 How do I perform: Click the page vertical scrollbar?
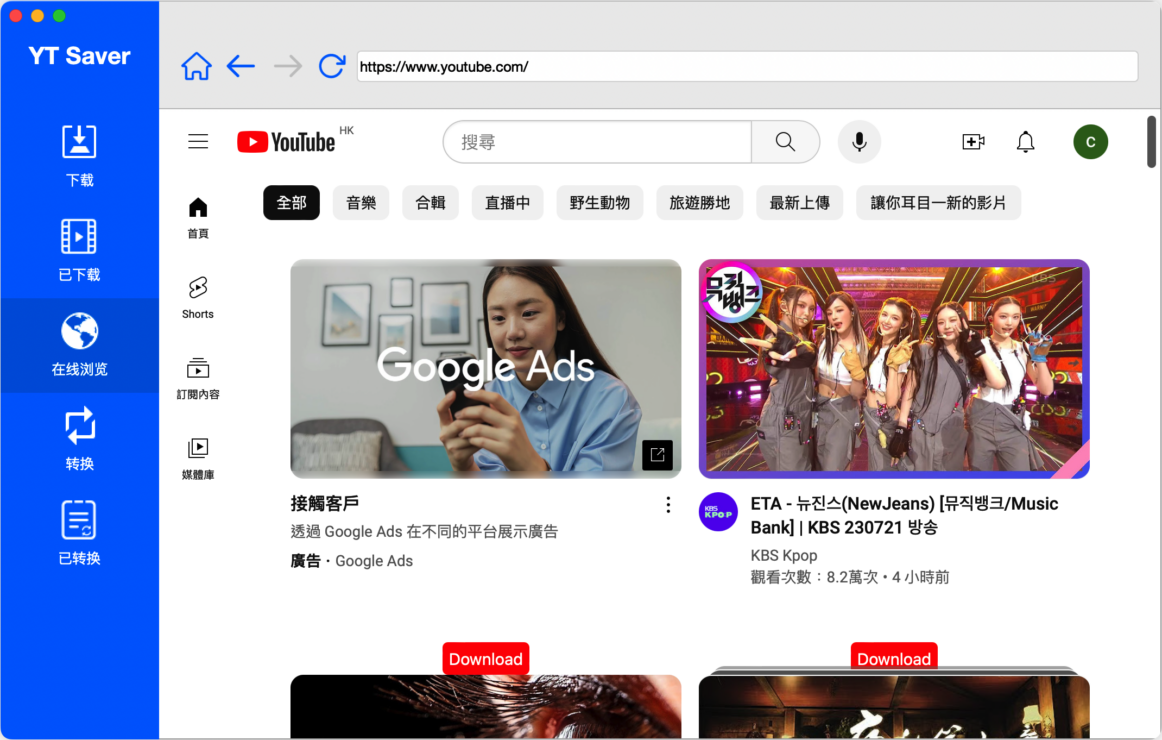1152,141
